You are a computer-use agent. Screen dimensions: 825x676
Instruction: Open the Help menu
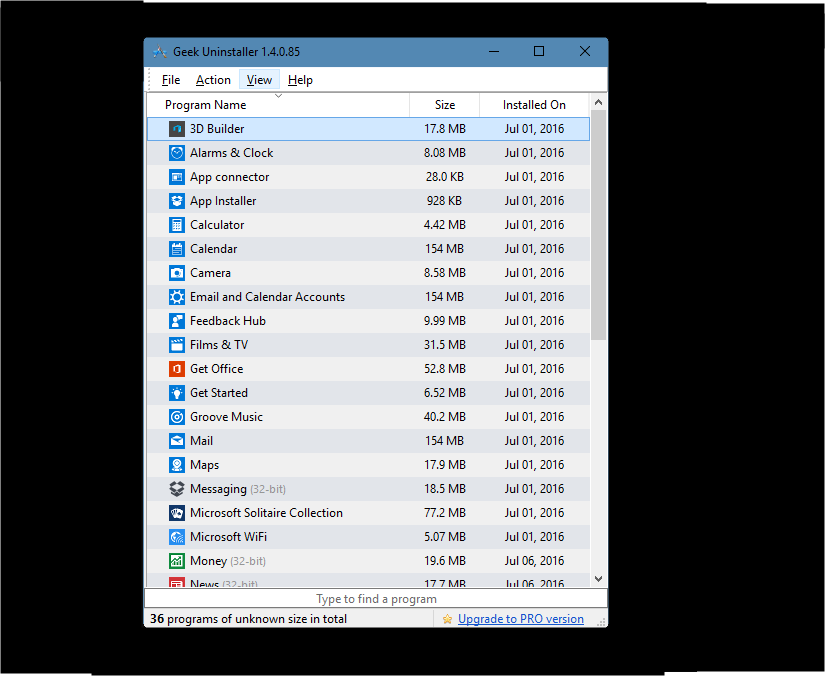point(300,80)
